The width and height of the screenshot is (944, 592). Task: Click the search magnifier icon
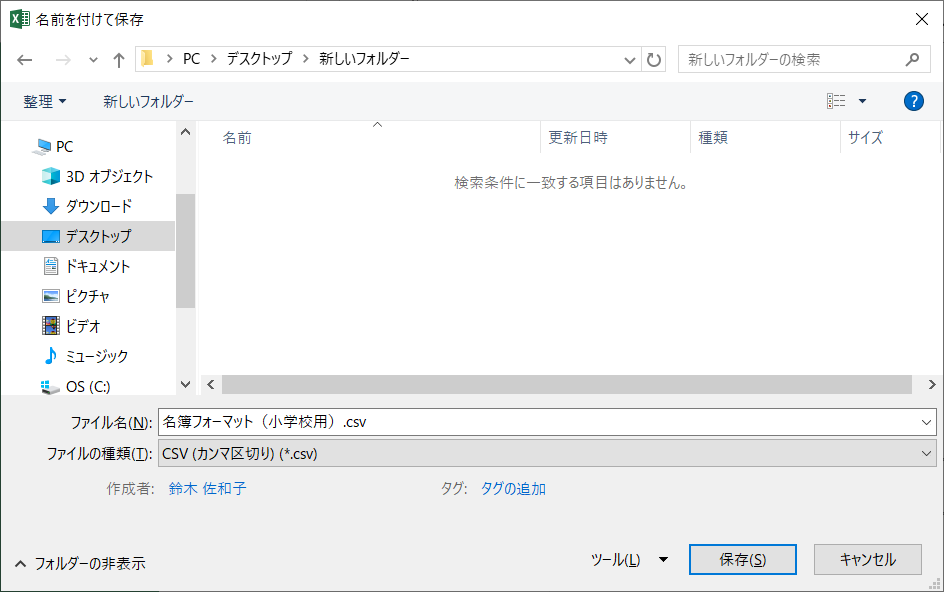912,59
